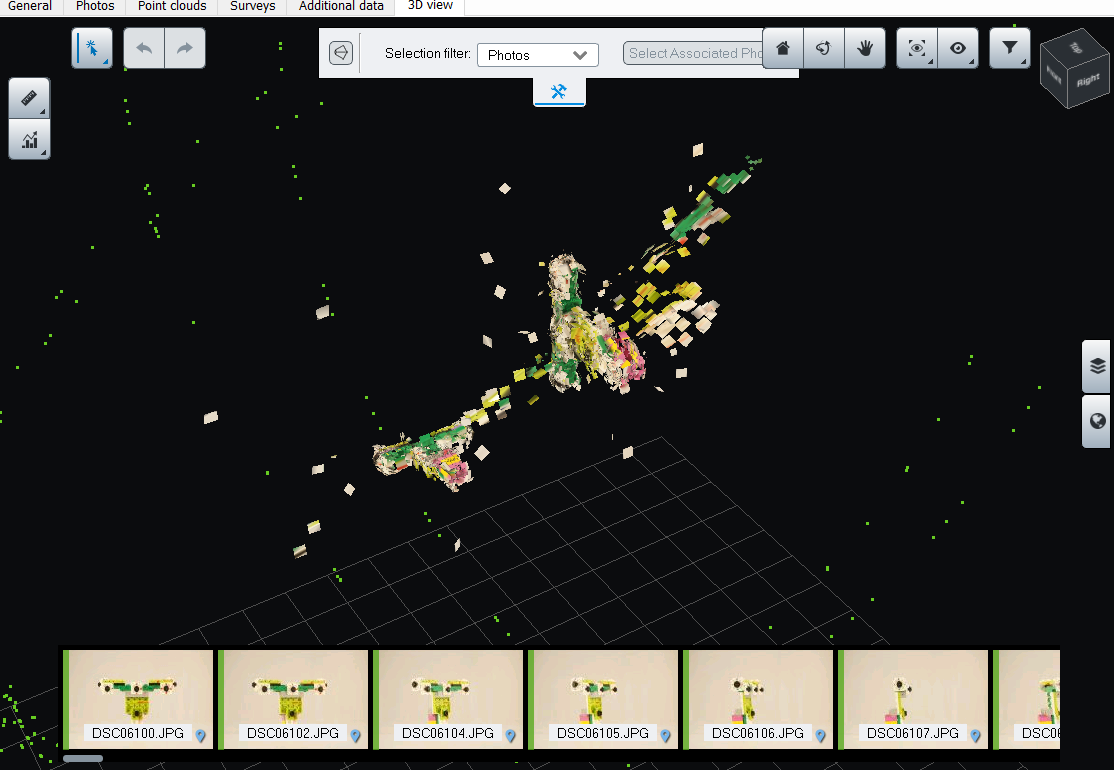The image size is (1114, 770).
Task: Click the Right face of view cube
Action: (x=1088, y=79)
